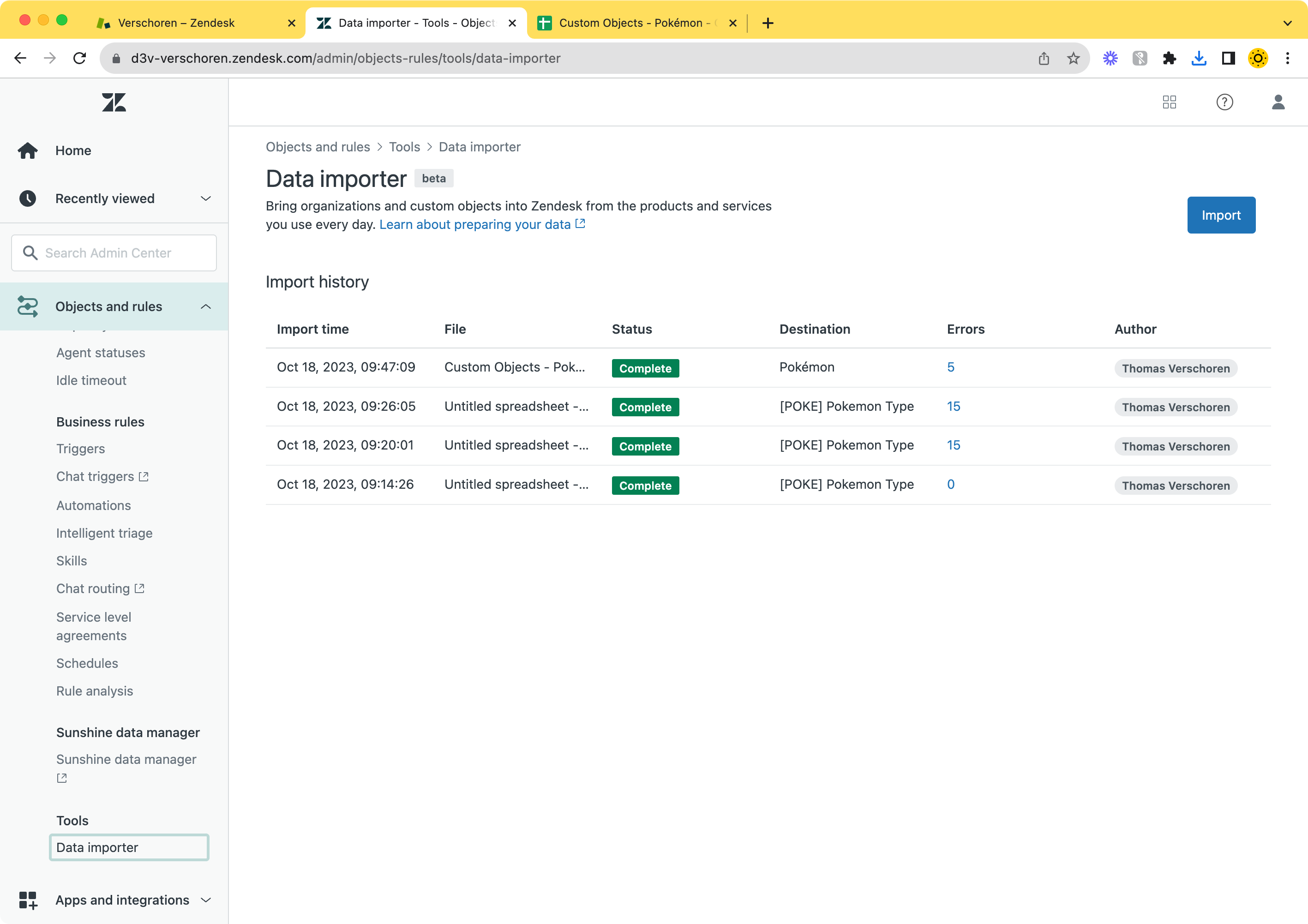Expand the Recently viewed section
Image resolution: width=1308 pixels, height=924 pixels.
tap(206, 198)
